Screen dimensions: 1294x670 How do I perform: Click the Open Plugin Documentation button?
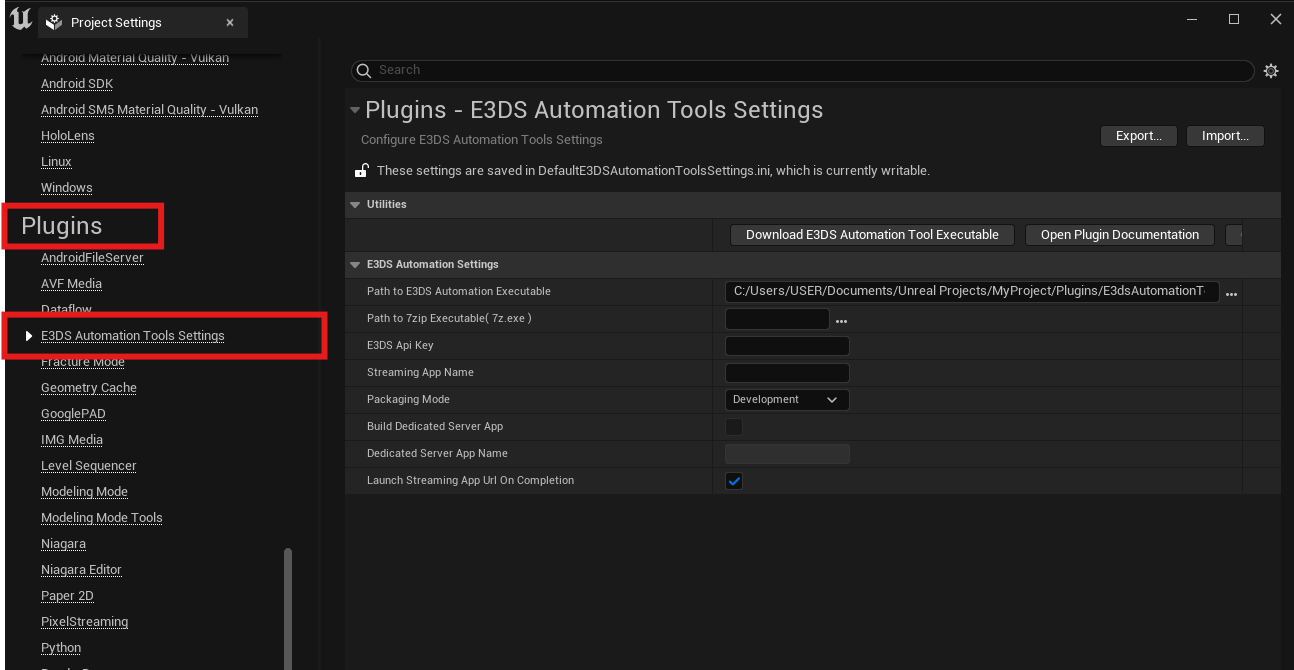(1119, 235)
